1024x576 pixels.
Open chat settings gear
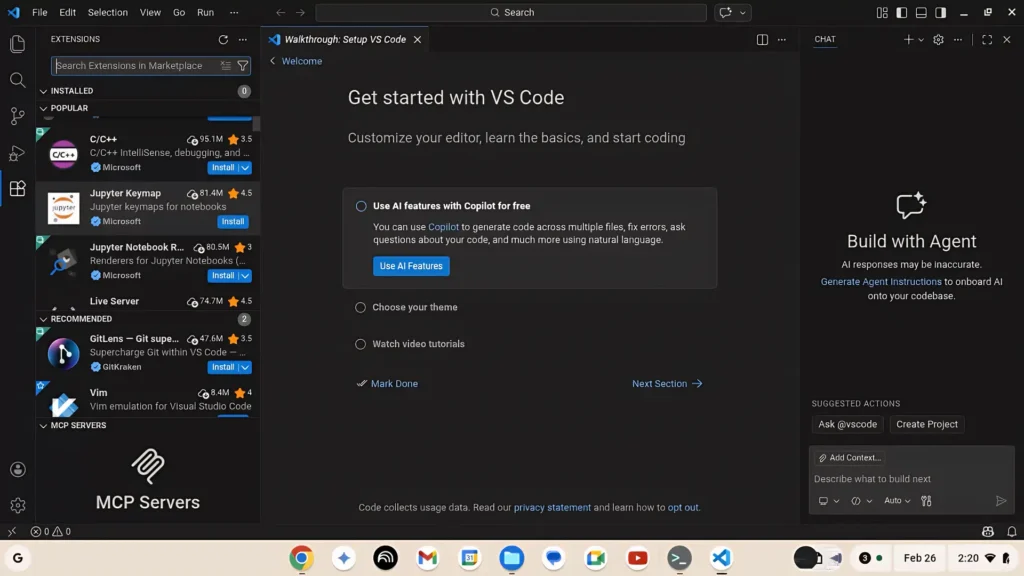point(938,39)
